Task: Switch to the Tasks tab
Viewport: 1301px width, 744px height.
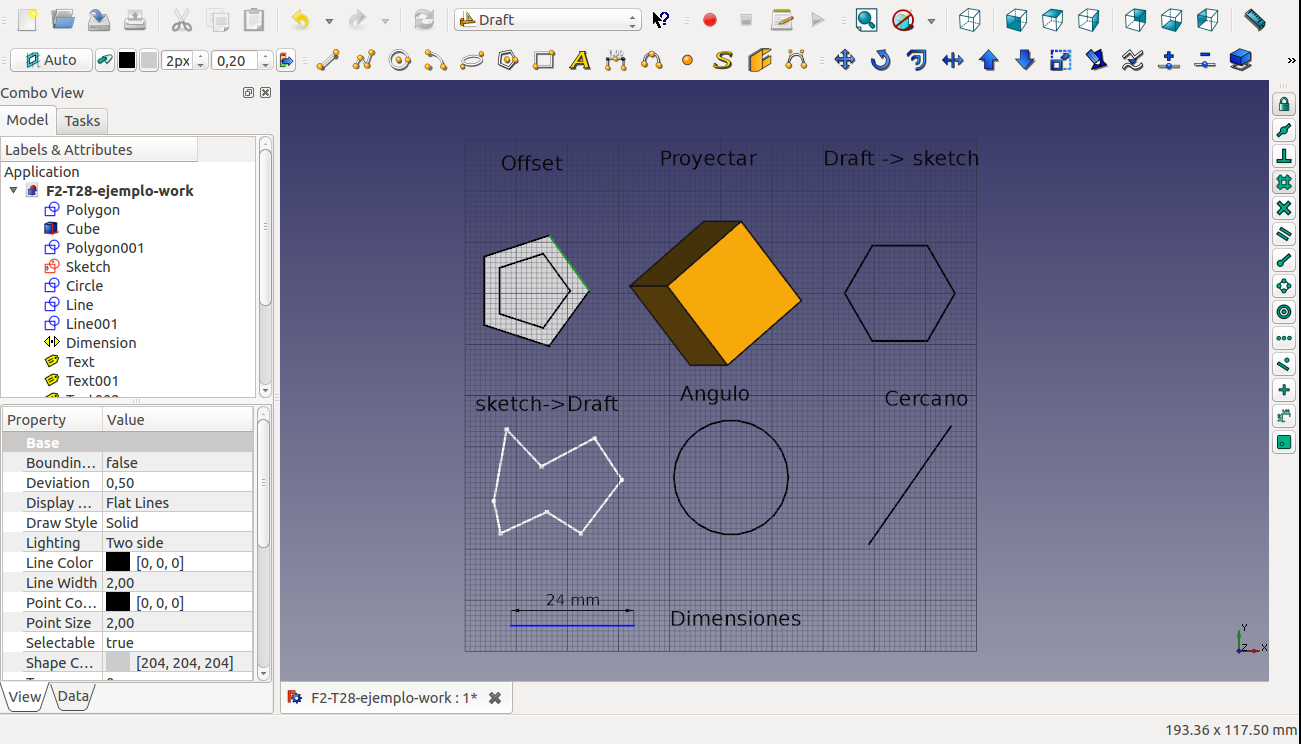Action: click(82, 121)
